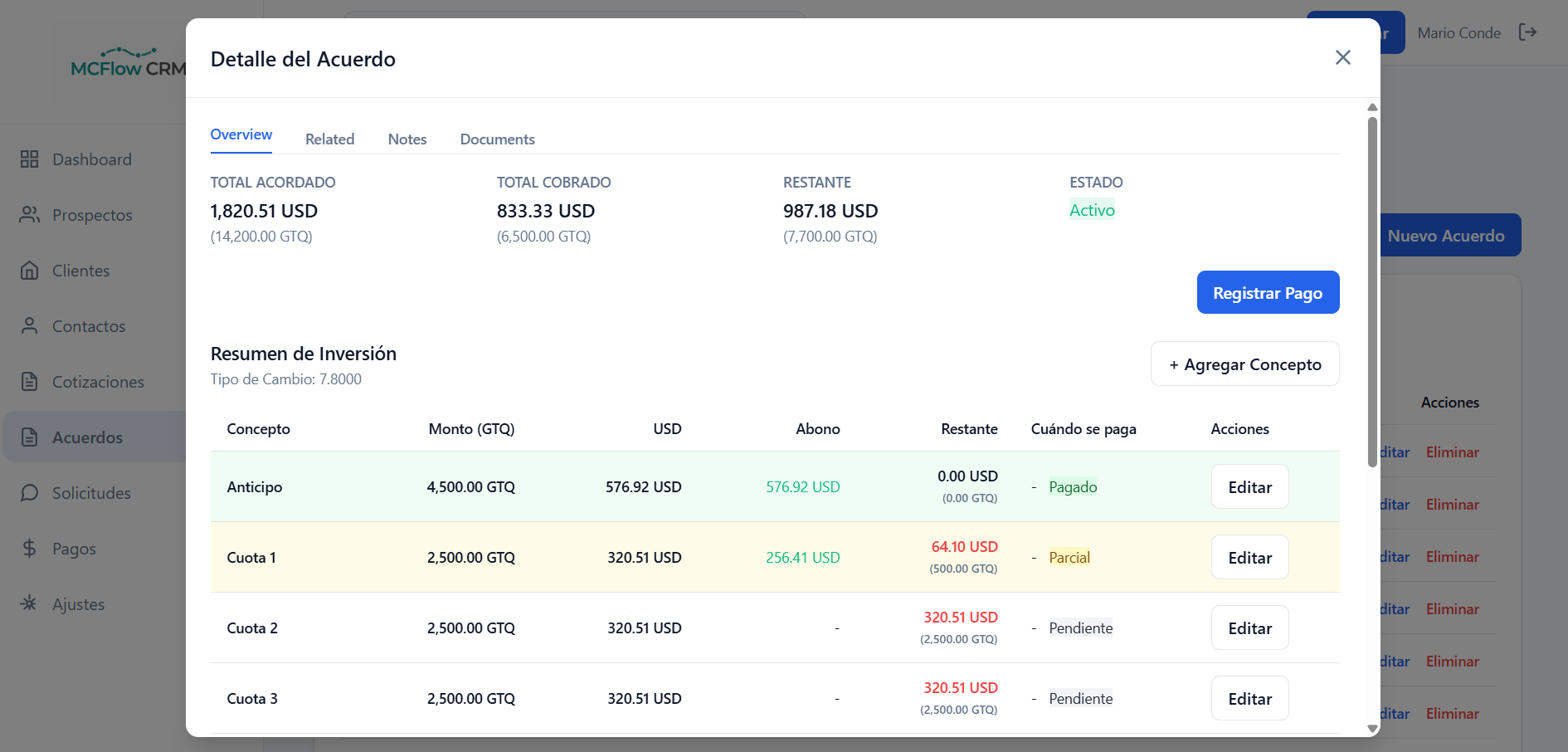Close the Detalle del Acuerdo dialog
Image resolution: width=1568 pixels, height=752 pixels.
point(1342,58)
